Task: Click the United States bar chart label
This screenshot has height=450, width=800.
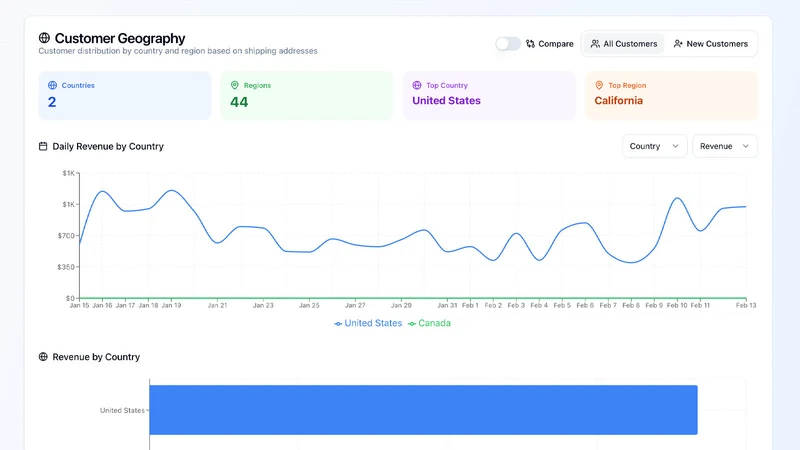Action: coord(122,410)
